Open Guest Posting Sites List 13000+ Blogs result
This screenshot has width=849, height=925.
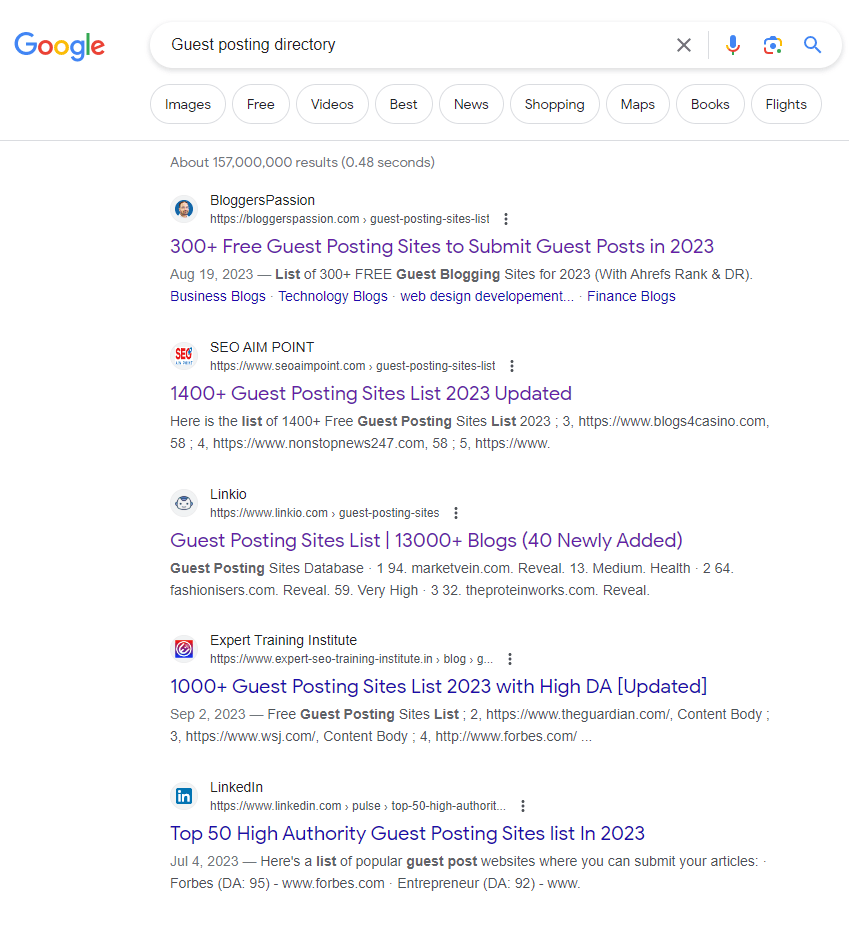pyautogui.click(x=426, y=540)
